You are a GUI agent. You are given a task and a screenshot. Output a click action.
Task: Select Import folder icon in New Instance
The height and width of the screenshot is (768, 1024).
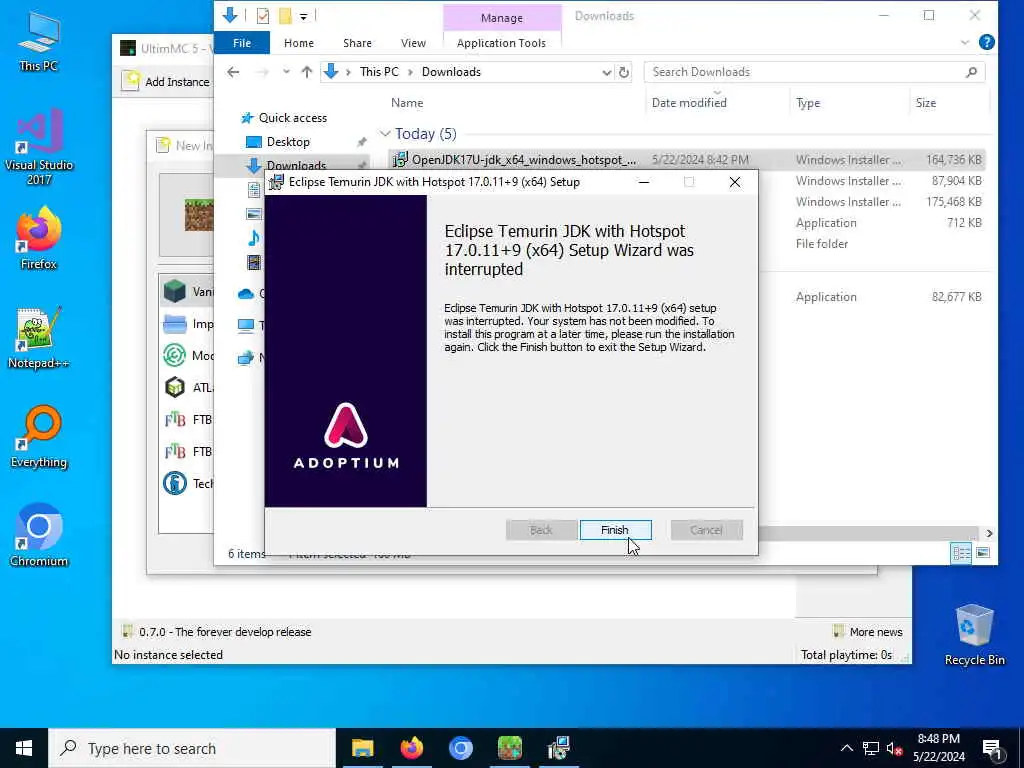coord(174,323)
